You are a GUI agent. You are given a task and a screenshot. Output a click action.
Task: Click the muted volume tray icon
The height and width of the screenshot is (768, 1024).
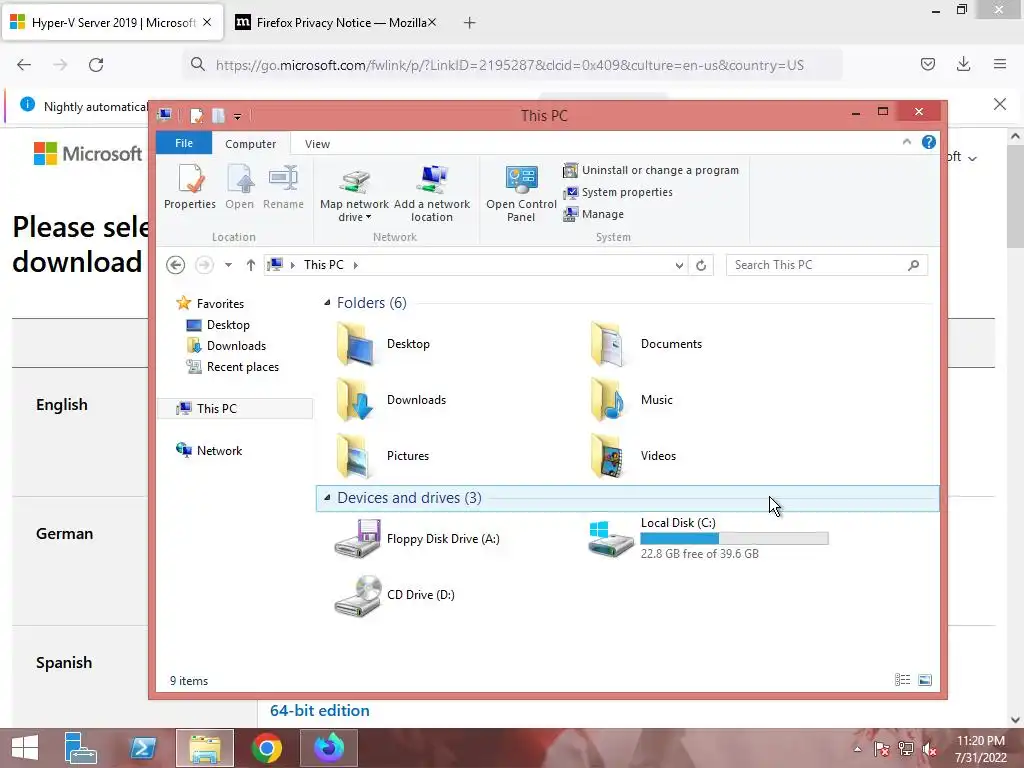tap(929, 749)
